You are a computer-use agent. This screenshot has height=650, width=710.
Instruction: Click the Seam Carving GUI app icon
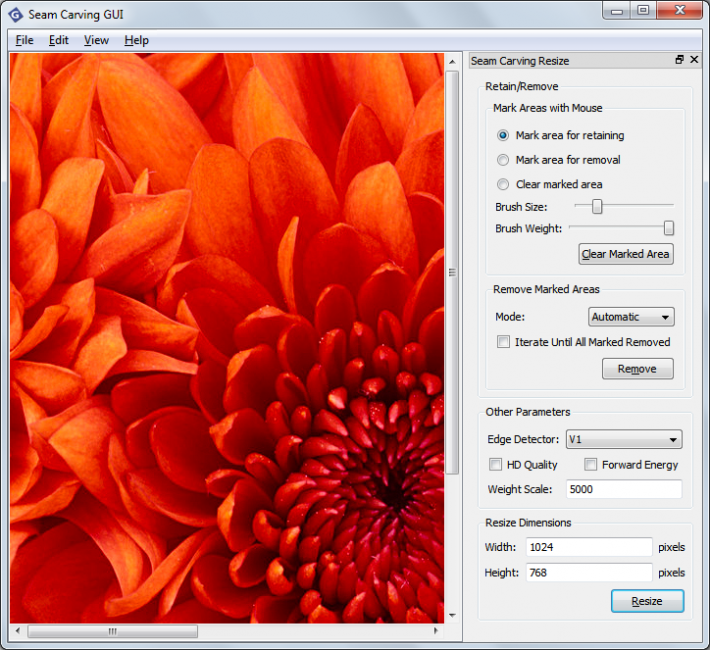[x=15, y=14]
